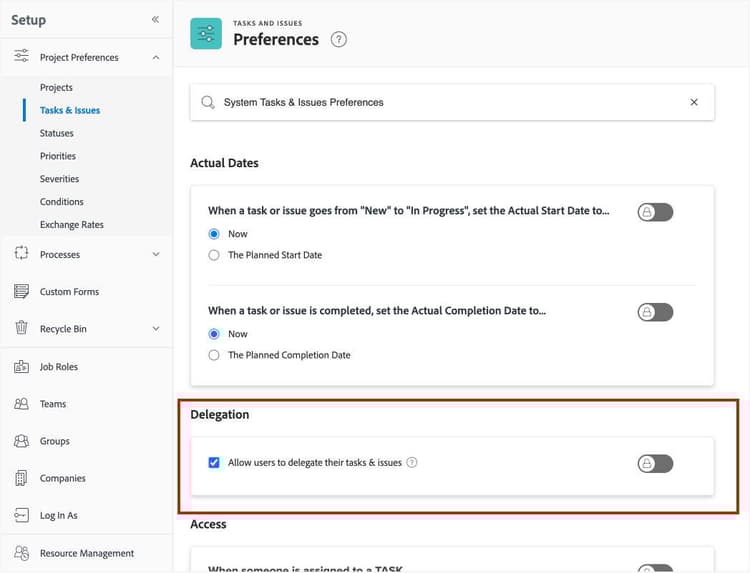Toggle lock switch for Delegation setting
The image size is (750, 573).
(x=655, y=463)
